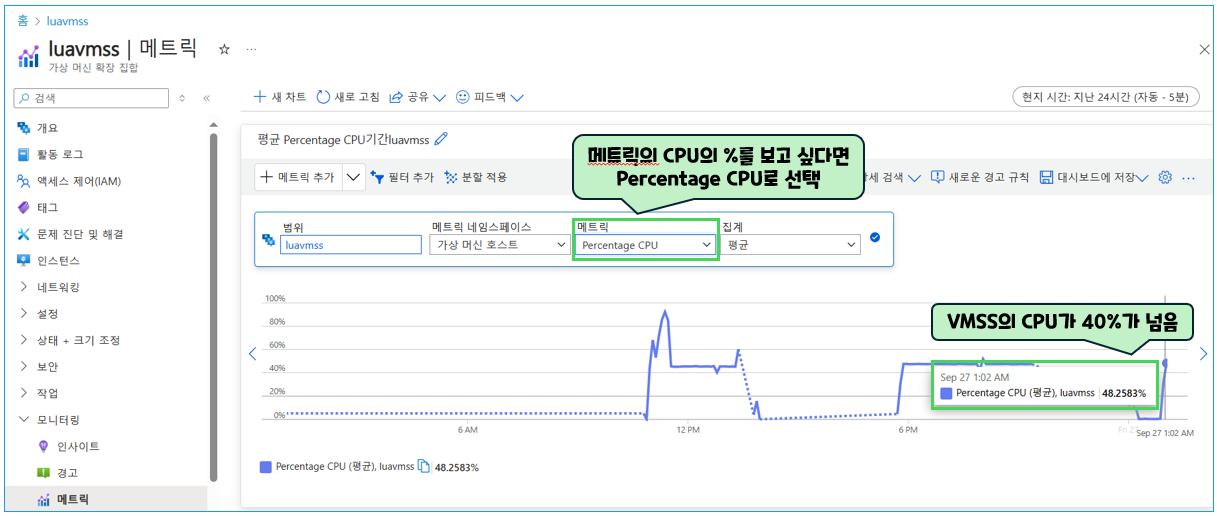Click the sidebar vertical scrollbar

pyautogui.click(x=213, y=307)
